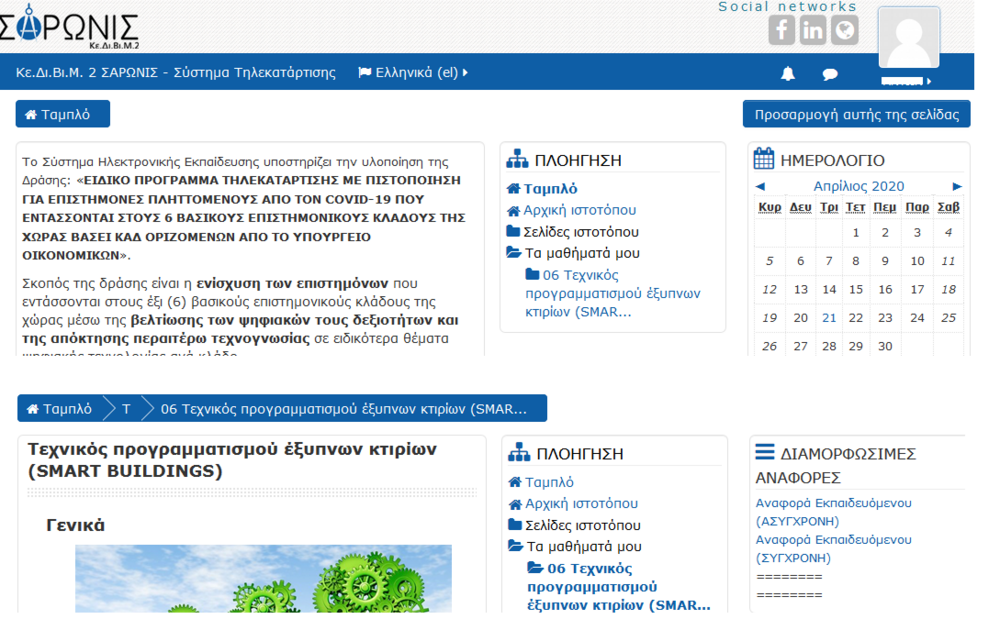Open Αναφορά Εκπαιδευόμενου (ΑΣΥΓΧΡΟΝΗ) link
This screenshot has height=630, width=1000.
pyautogui.click(x=833, y=512)
